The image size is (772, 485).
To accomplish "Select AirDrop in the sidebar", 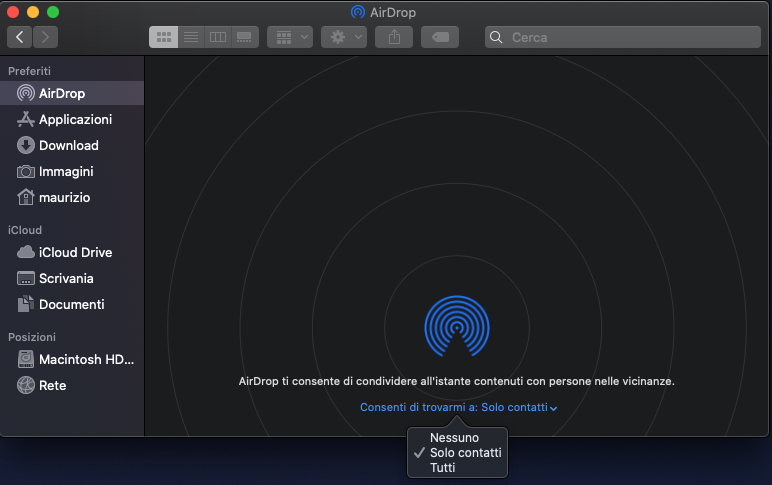I will point(72,93).
